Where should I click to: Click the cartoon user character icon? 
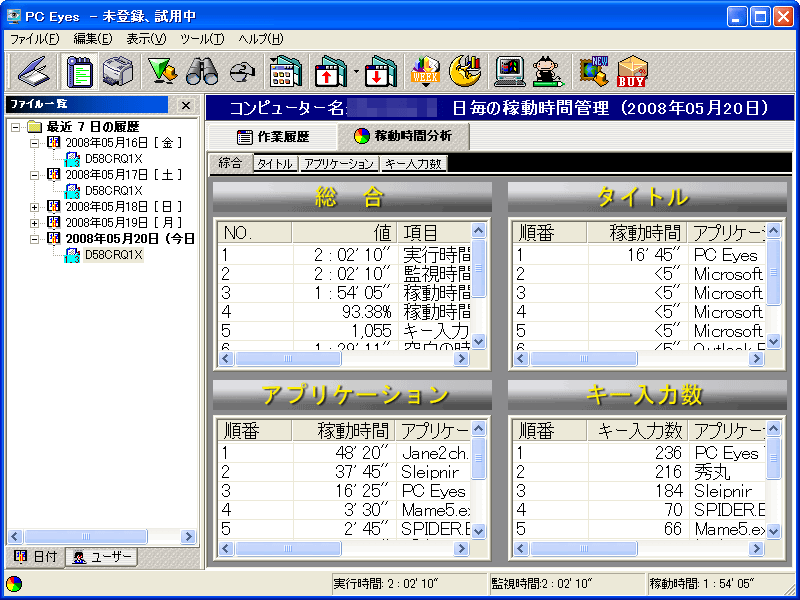[547, 71]
